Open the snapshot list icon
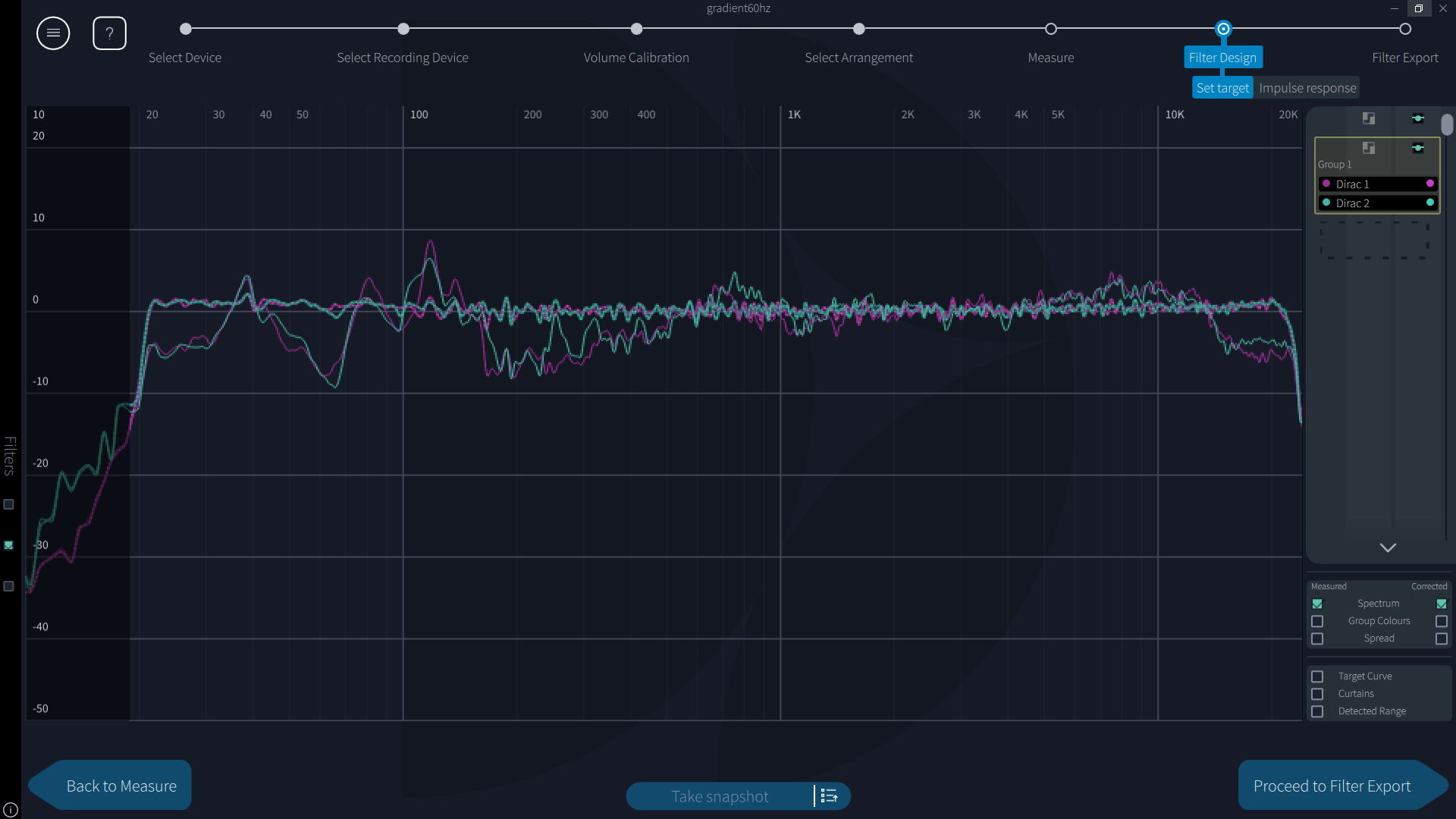The image size is (1456, 819). pyautogui.click(x=830, y=796)
